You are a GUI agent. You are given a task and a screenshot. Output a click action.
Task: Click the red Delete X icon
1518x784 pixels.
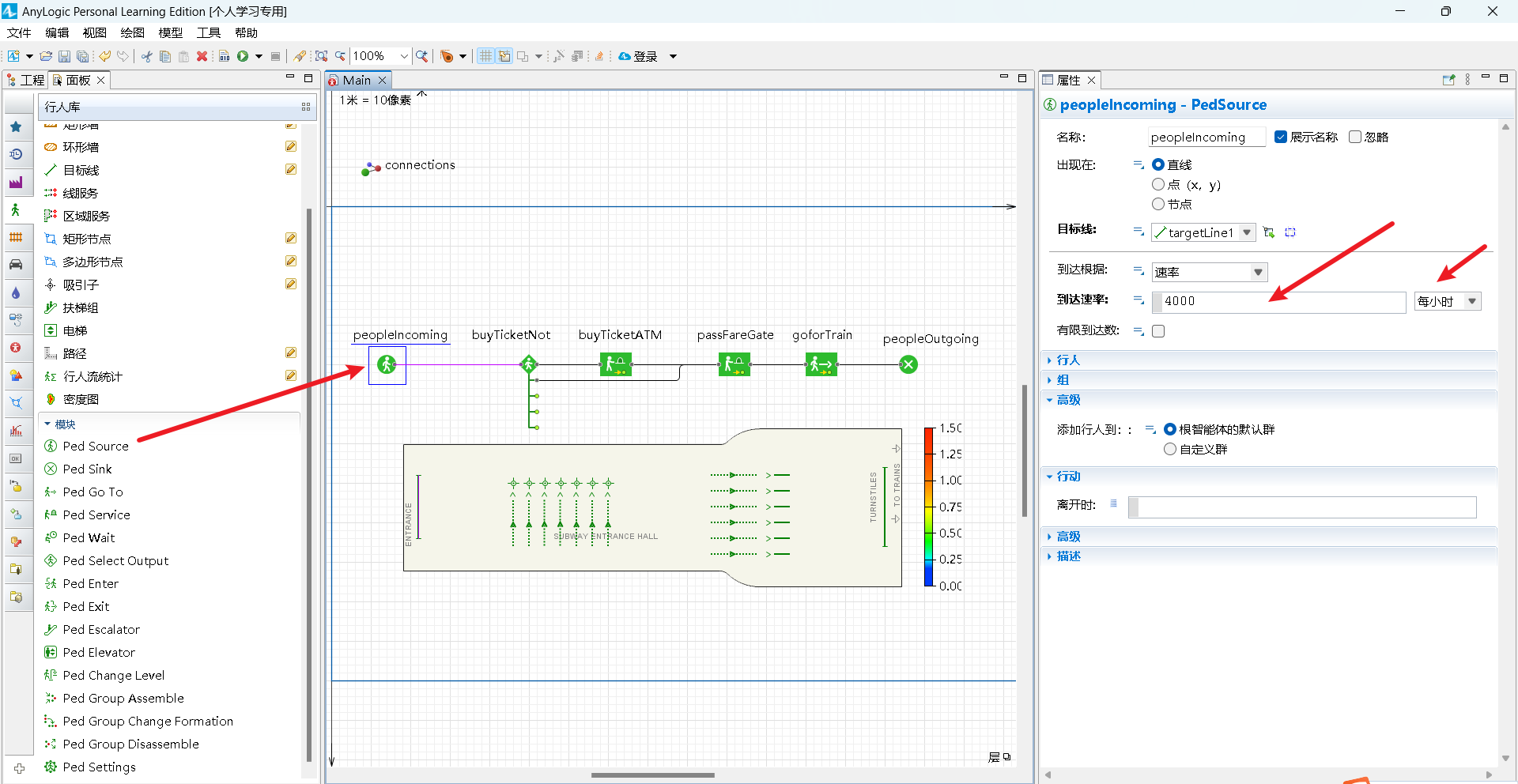coord(202,56)
